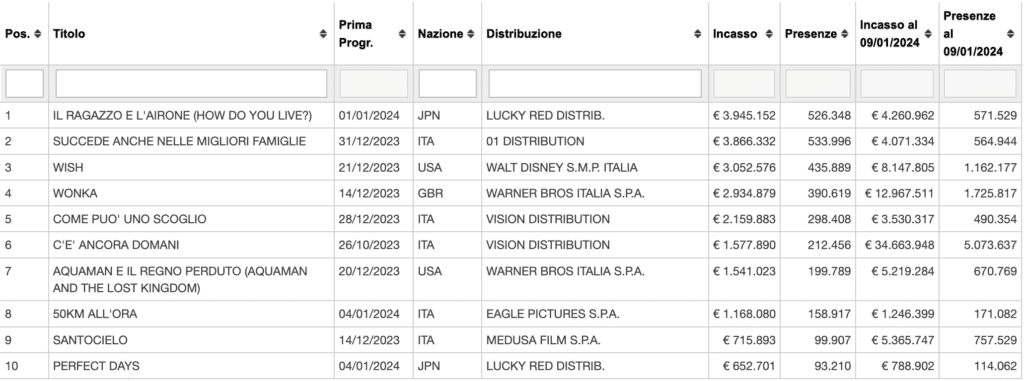Viewport: 1024px width, 381px height.
Task: Focus the Prima Progr. filter field
Action: point(374,84)
